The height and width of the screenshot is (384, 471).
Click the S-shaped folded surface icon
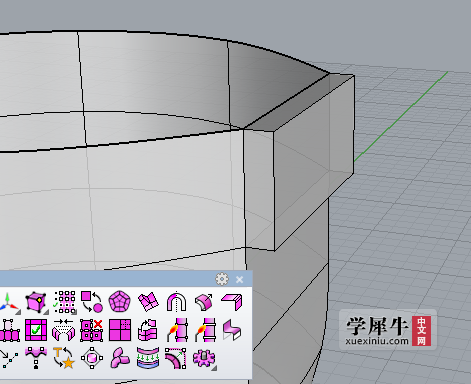pos(232,330)
